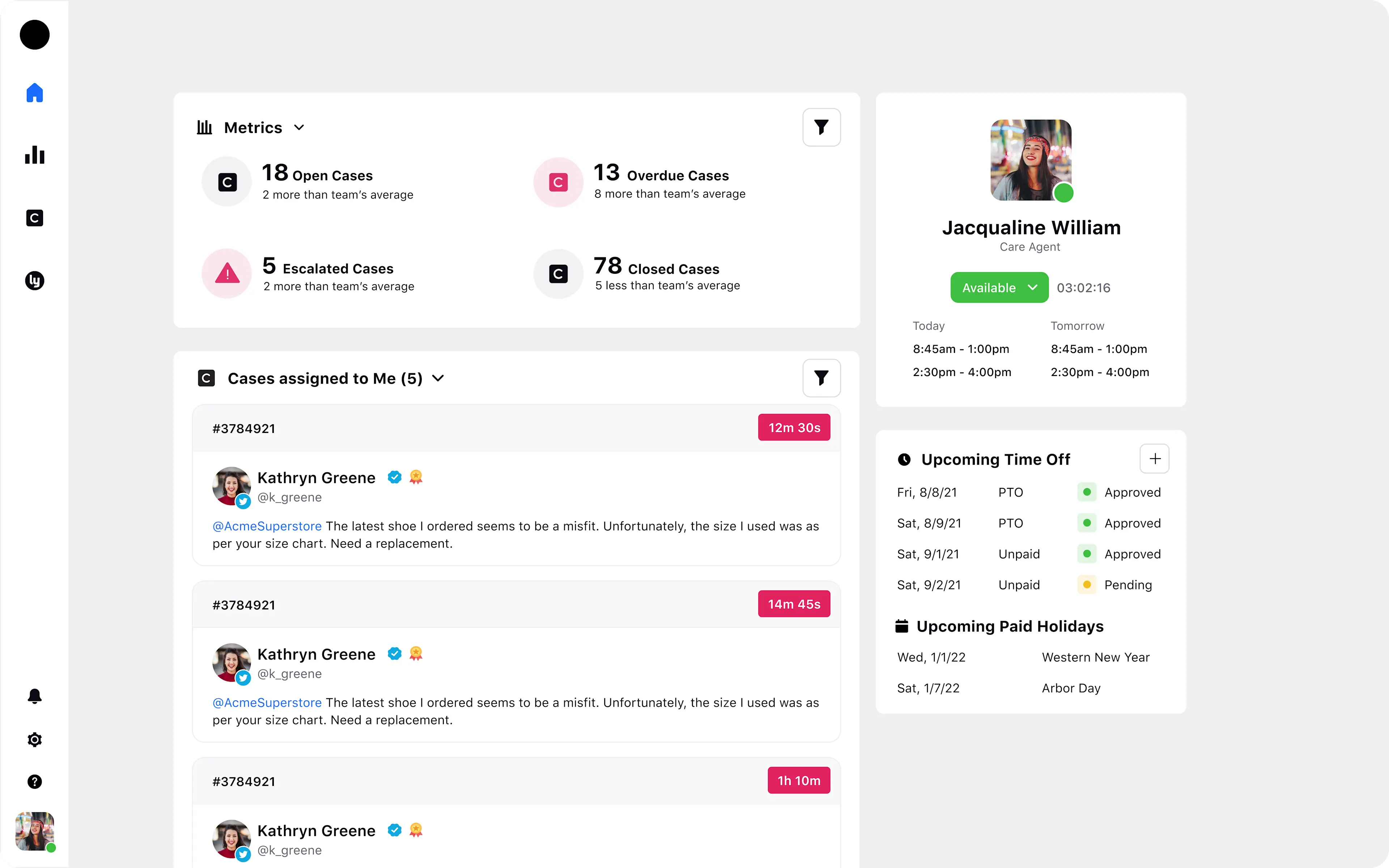This screenshot has height=868, width=1389.
Task: Open the Cases icon in sidebar
Action: tap(34, 218)
